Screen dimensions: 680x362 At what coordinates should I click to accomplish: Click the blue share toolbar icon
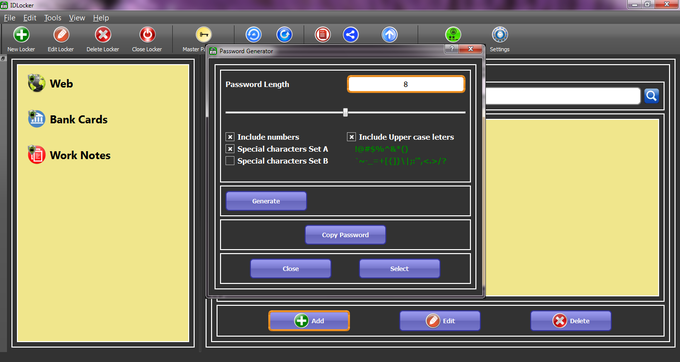(x=351, y=35)
